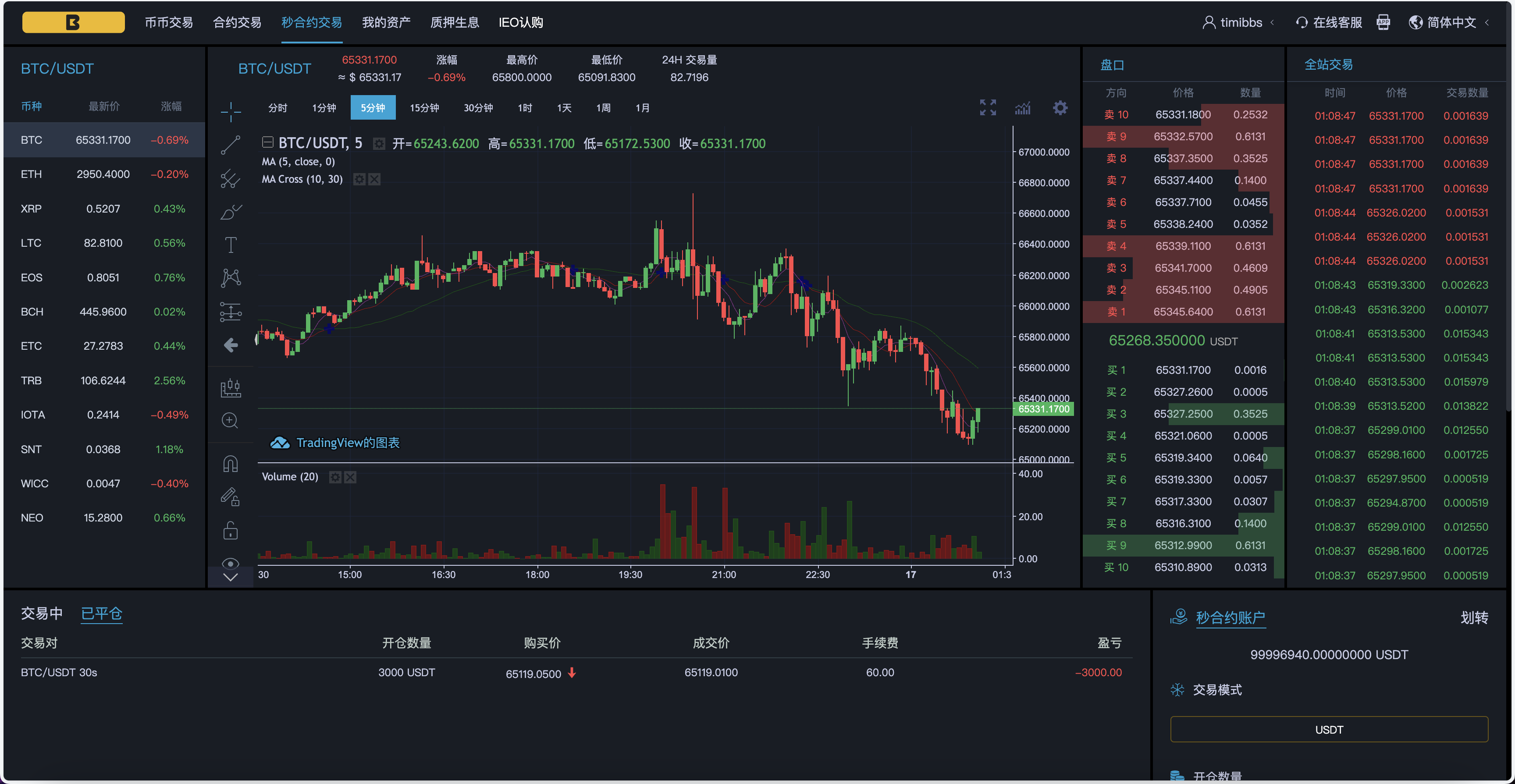Click the indicators chart icon above the chart
This screenshot has width=1515, height=784.
tap(1023, 108)
